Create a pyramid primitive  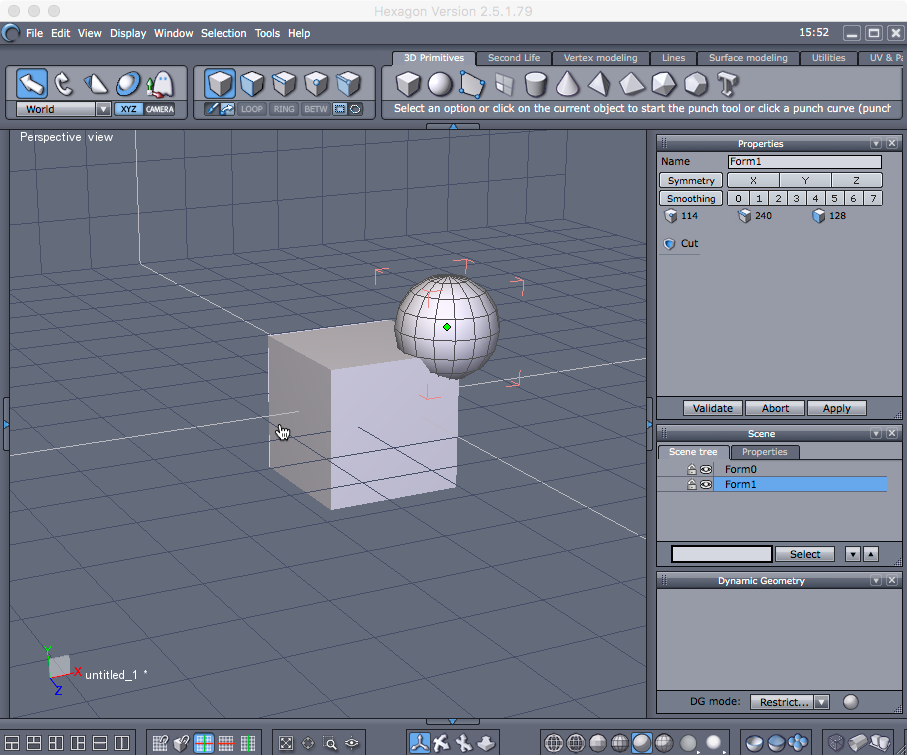599,84
